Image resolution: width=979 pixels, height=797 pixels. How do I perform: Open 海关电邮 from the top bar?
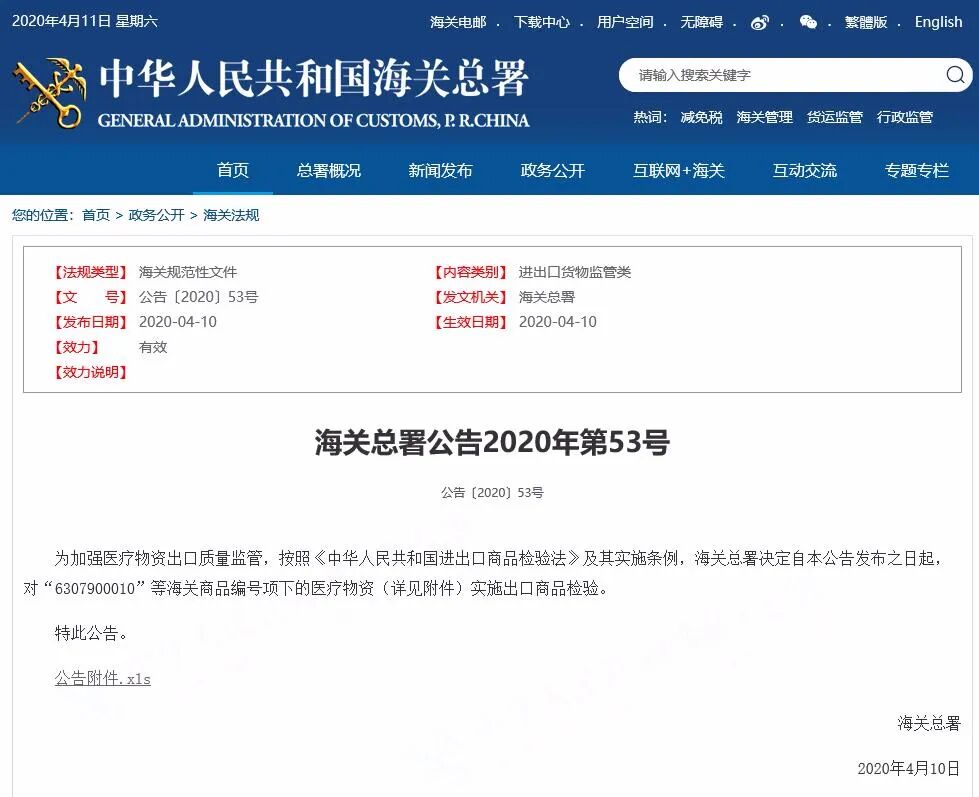pos(458,22)
